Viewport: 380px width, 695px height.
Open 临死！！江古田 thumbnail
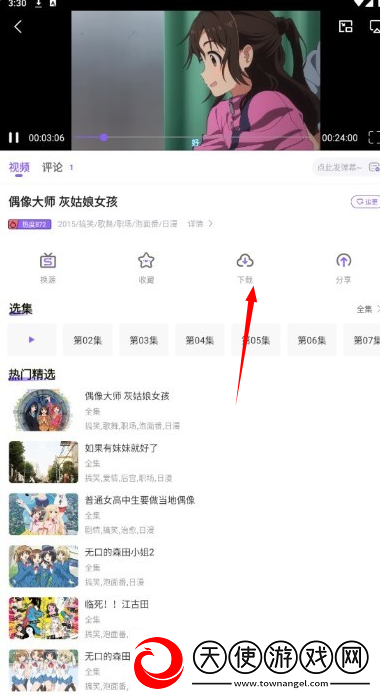(43, 618)
